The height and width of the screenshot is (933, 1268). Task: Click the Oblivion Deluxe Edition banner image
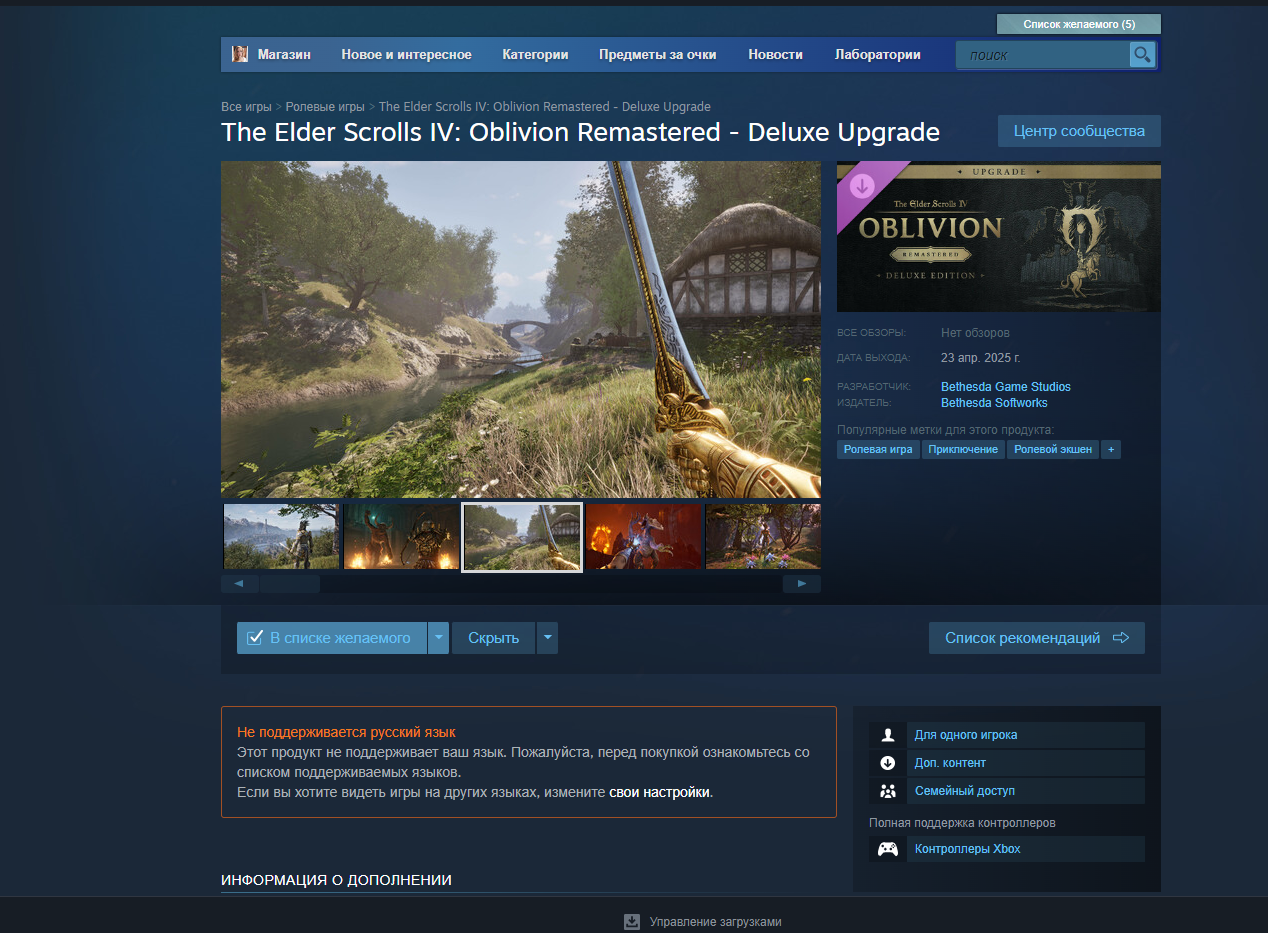(999, 237)
